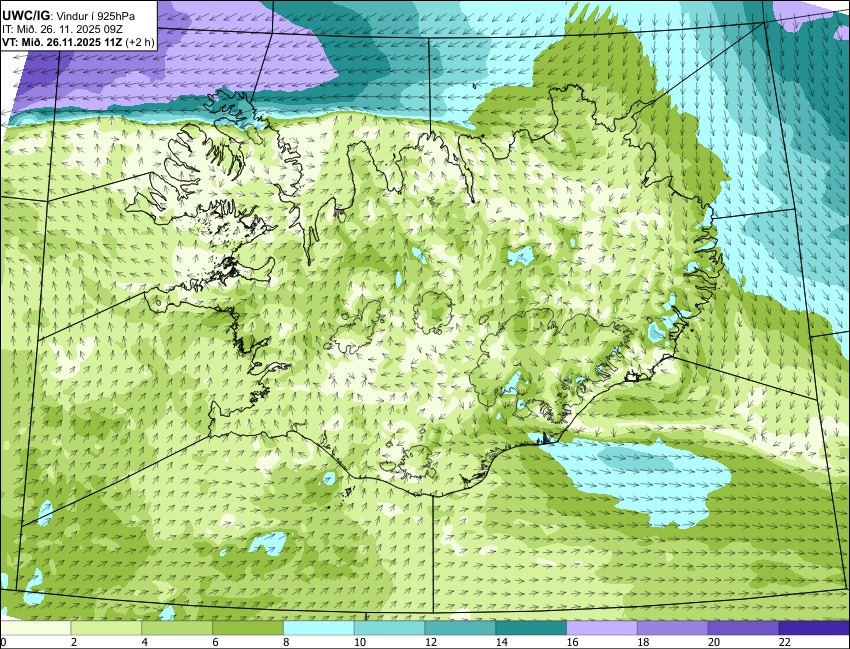This screenshot has height=649, width=850.
Task: Click the 12–14 teal legend swatch
Action: point(460,628)
